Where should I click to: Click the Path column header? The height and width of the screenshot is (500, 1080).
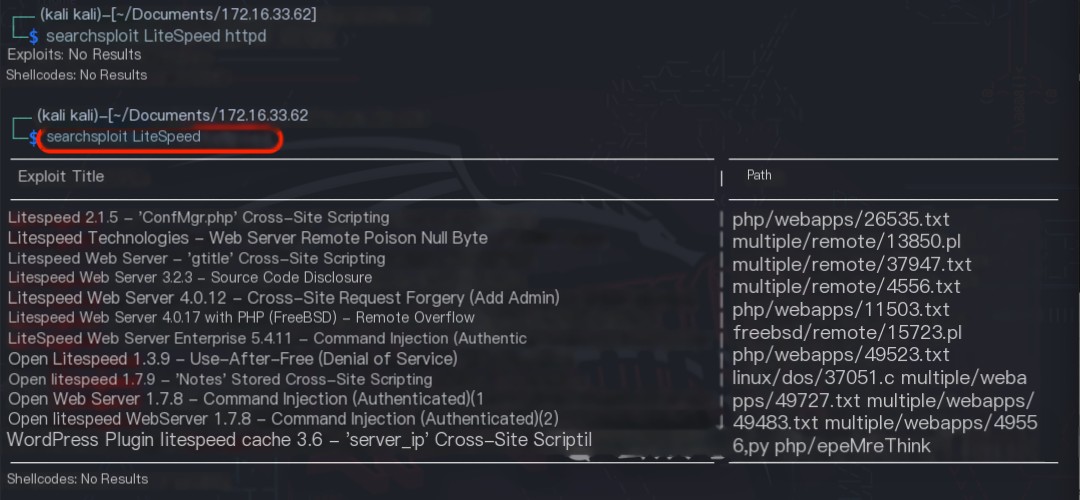tap(759, 175)
